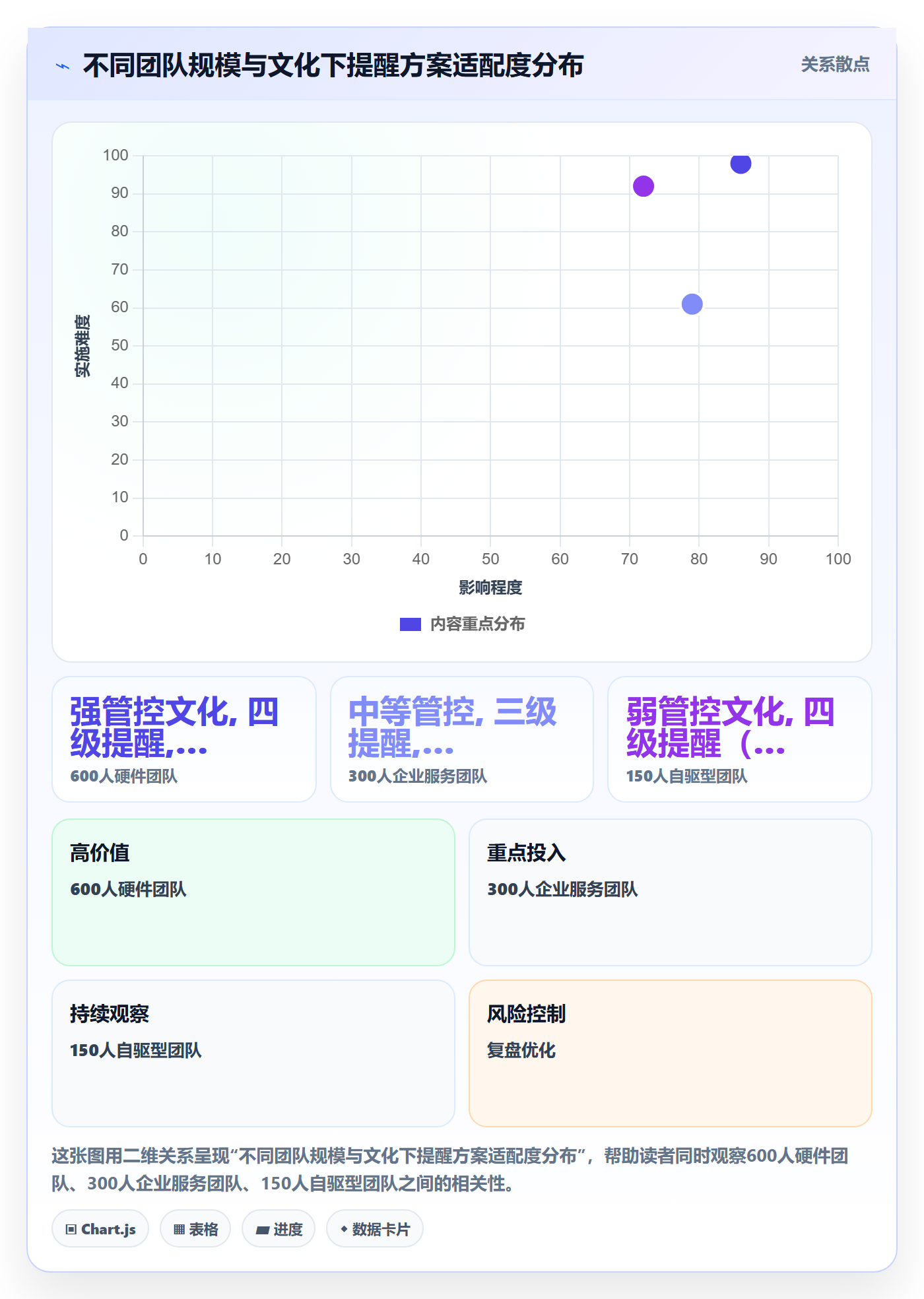Click the dark blue scatter point near 86
924x1299 pixels.
coord(741,163)
